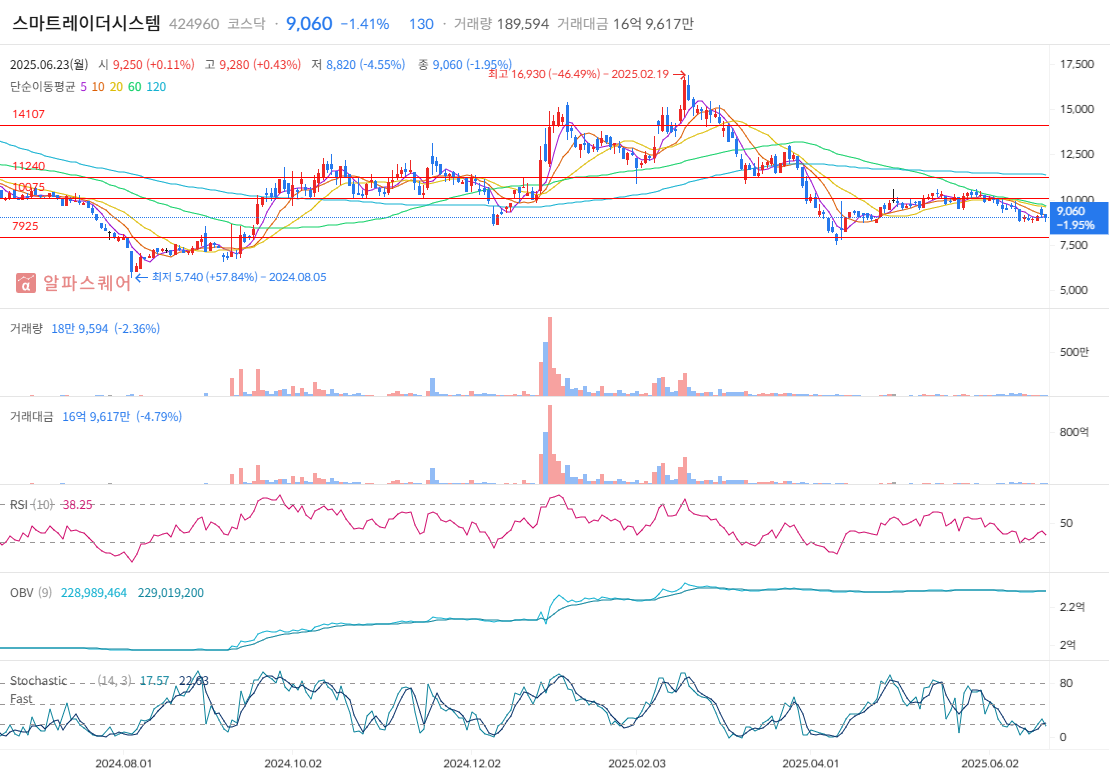Click the date 2025.06.23(월)
Screen dimensions: 1110x778
point(49,64)
